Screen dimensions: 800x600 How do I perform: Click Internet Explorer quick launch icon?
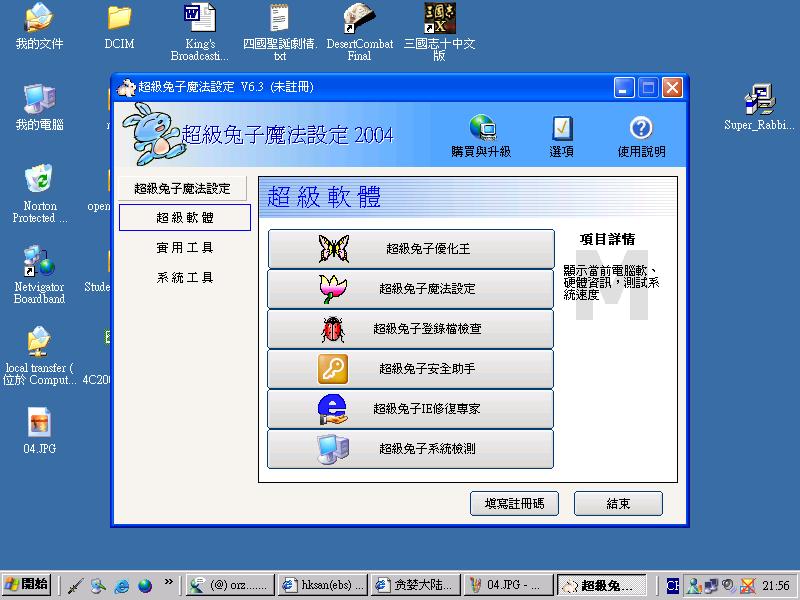tap(122, 585)
